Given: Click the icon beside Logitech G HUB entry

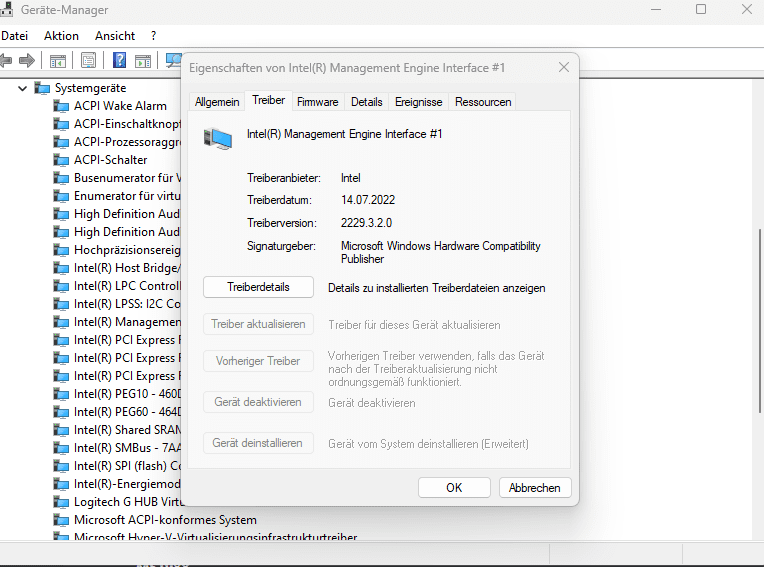Looking at the screenshot, I should pyautogui.click(x=61, y=502).
